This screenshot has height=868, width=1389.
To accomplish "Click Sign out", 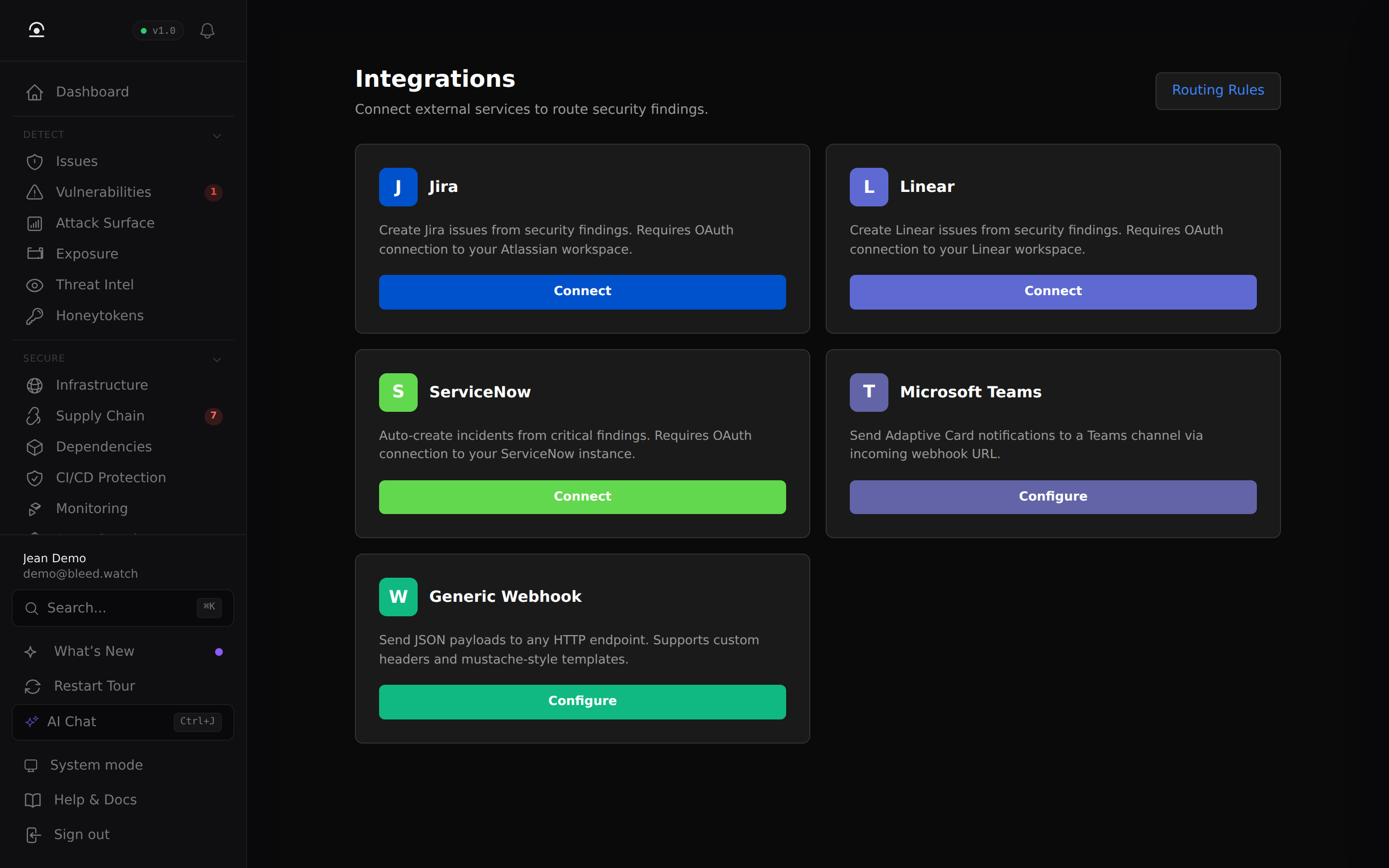I will [123, 835].
